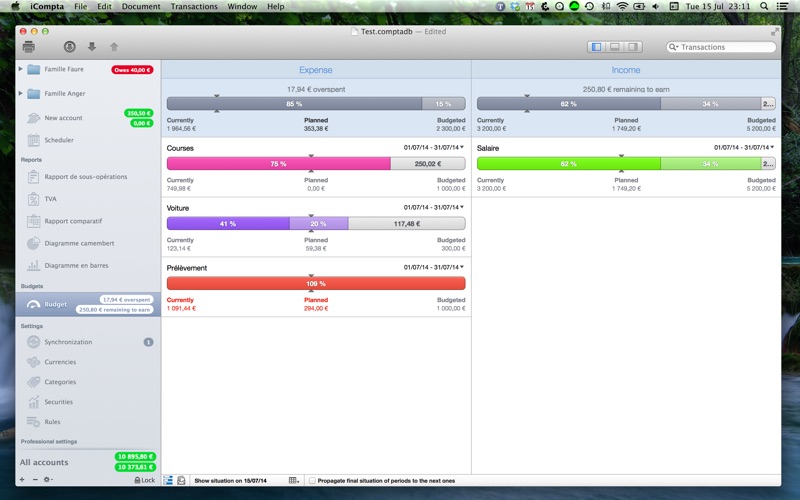This screenshot has height=500, width=800.
Task: Open the search scope magnifier dropdown
Action: [673, 47]
